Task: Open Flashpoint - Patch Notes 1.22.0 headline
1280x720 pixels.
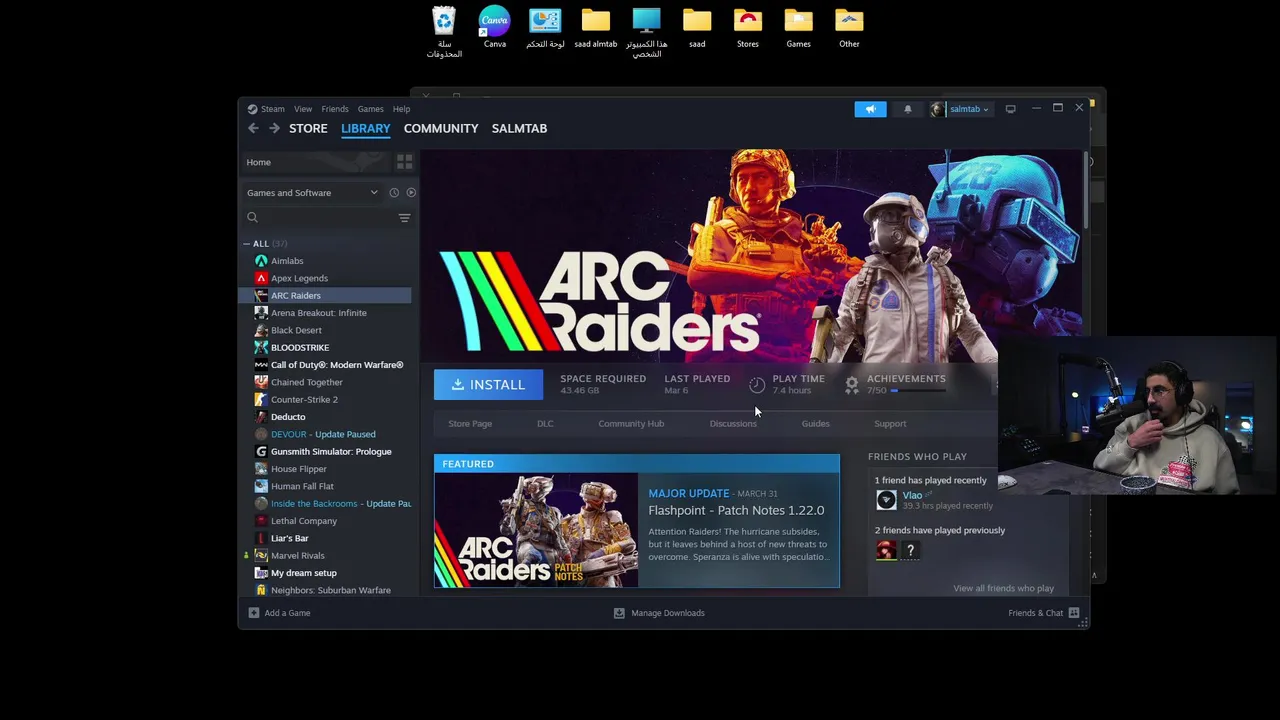Action: point(736,510)
